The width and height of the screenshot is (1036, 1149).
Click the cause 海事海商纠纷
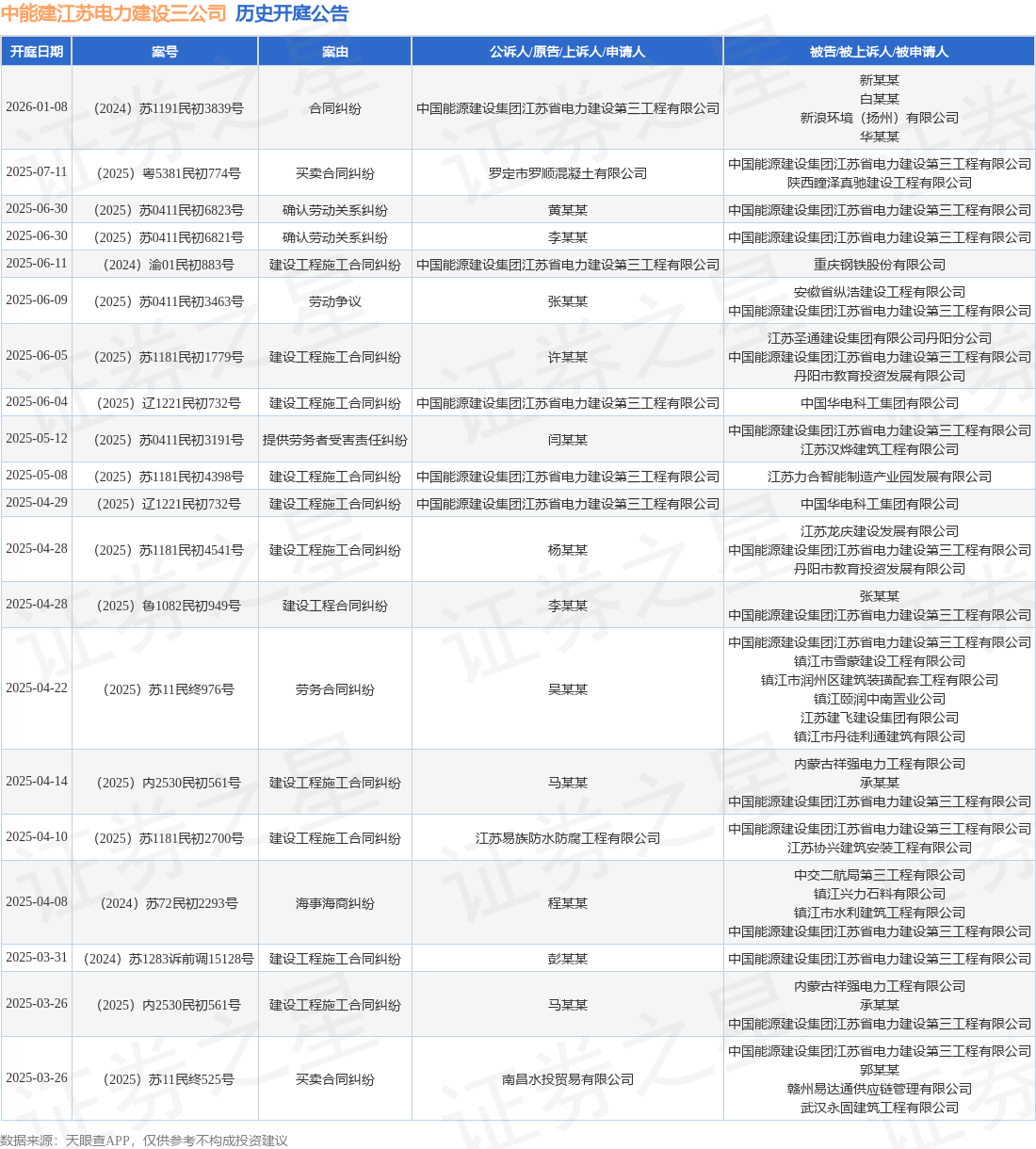(x=335, y=903)
